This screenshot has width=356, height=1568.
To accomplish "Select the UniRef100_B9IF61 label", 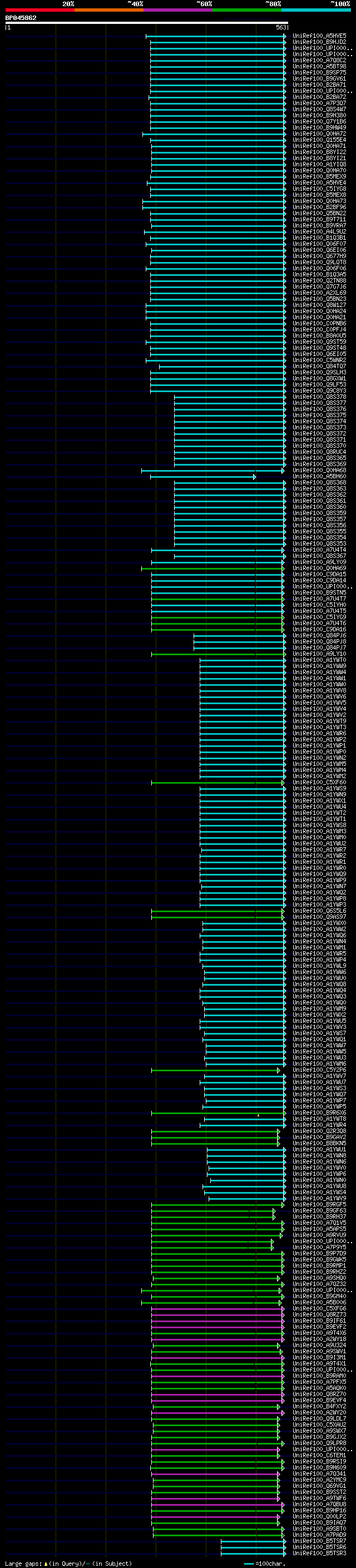I will [319, 1320].
